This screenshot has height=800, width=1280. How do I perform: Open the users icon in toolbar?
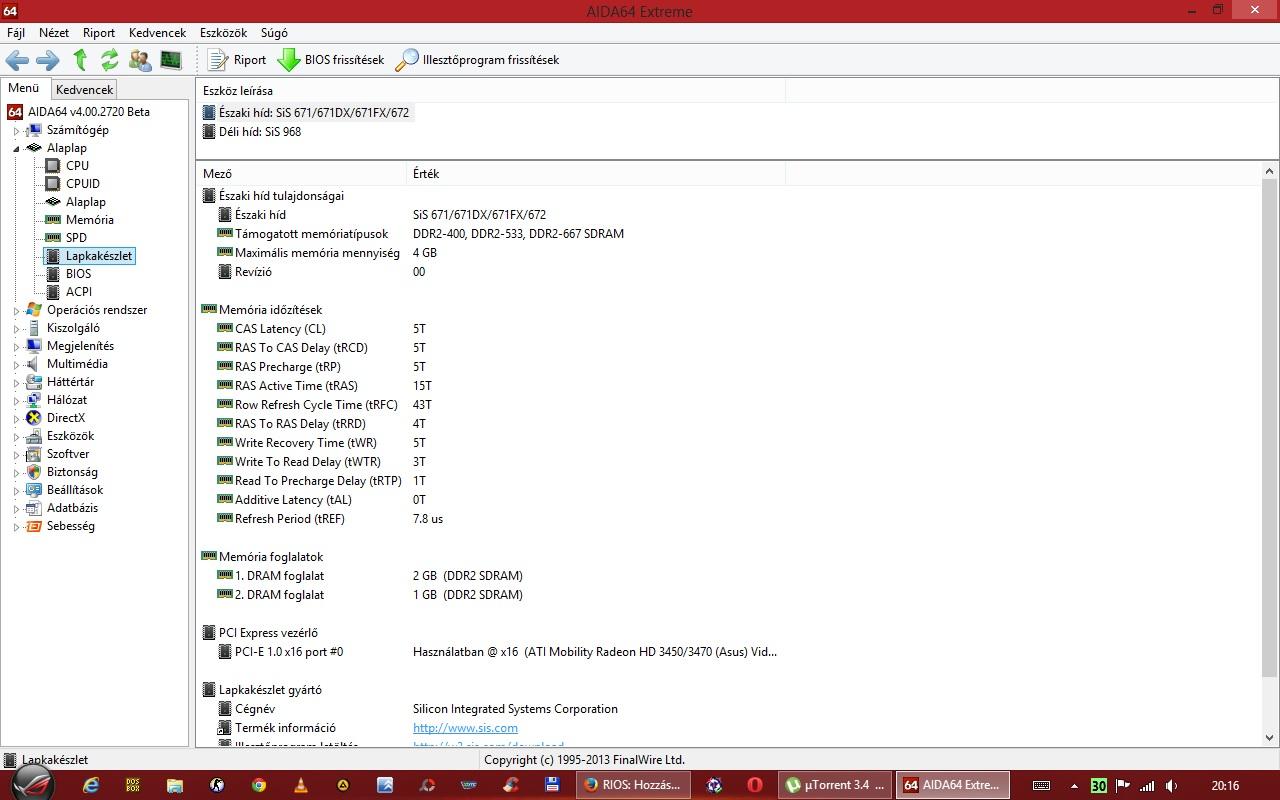pos(140,60)
